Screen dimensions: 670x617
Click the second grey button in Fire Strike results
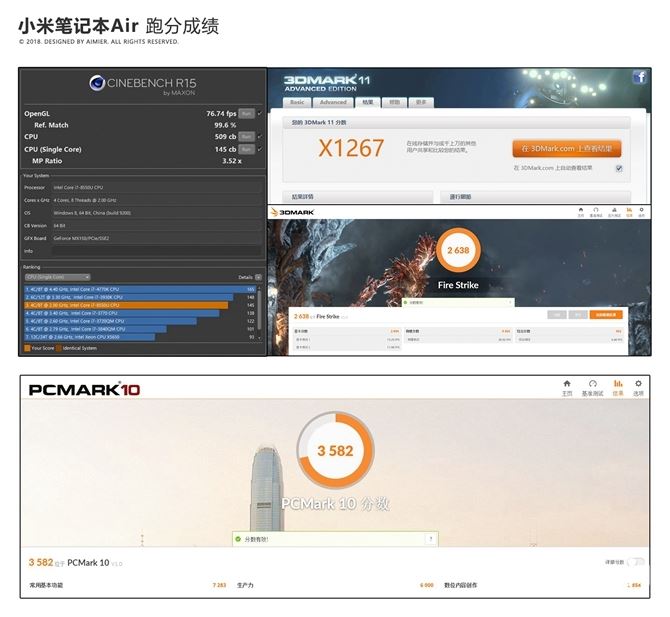578,315
